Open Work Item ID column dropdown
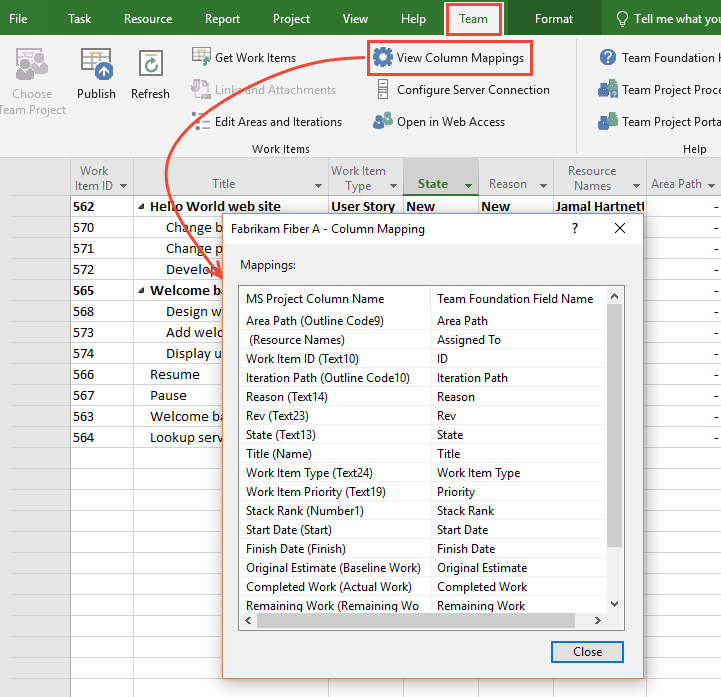Viewport: 721px width, 697px height. [123, 186]
